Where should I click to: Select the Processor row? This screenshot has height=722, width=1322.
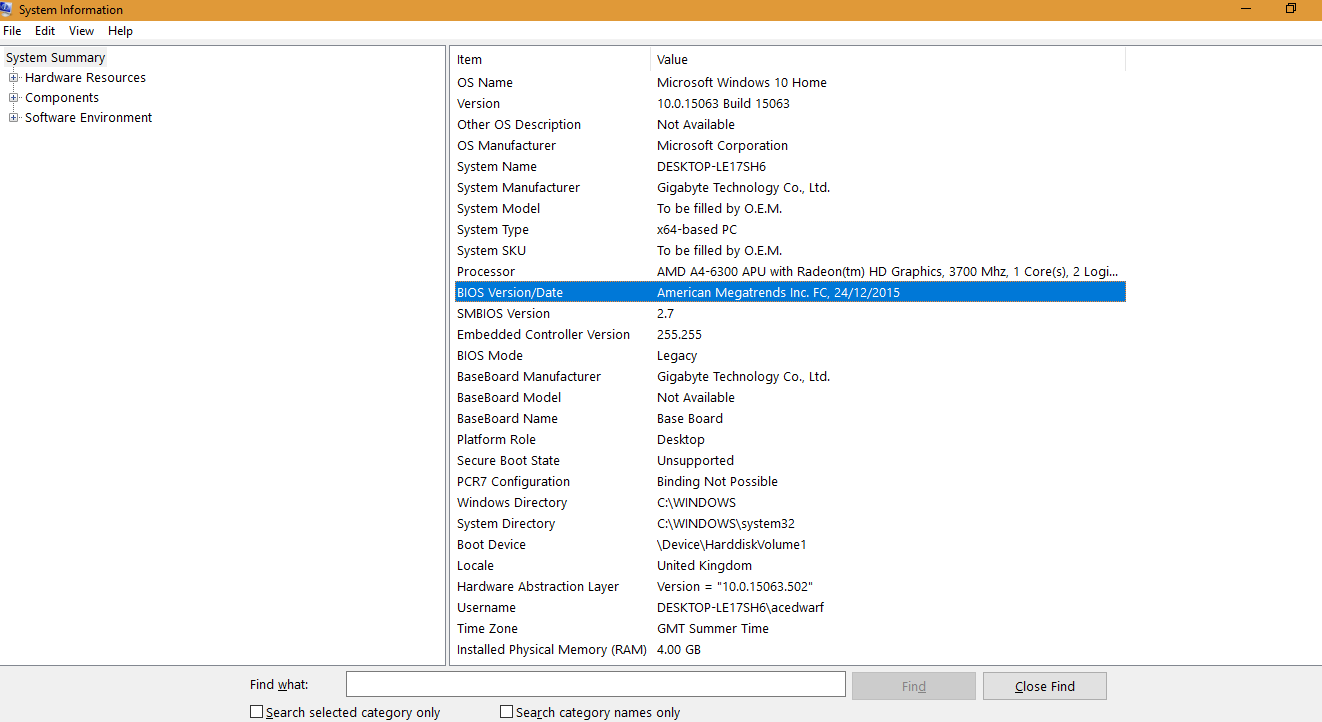[788, 272]
